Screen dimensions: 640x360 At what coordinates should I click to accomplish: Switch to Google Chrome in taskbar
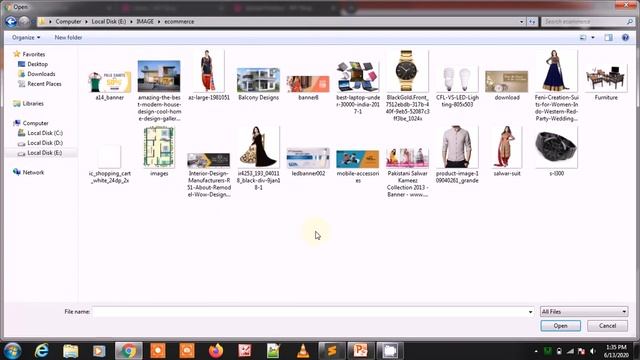tap(129, 351)
